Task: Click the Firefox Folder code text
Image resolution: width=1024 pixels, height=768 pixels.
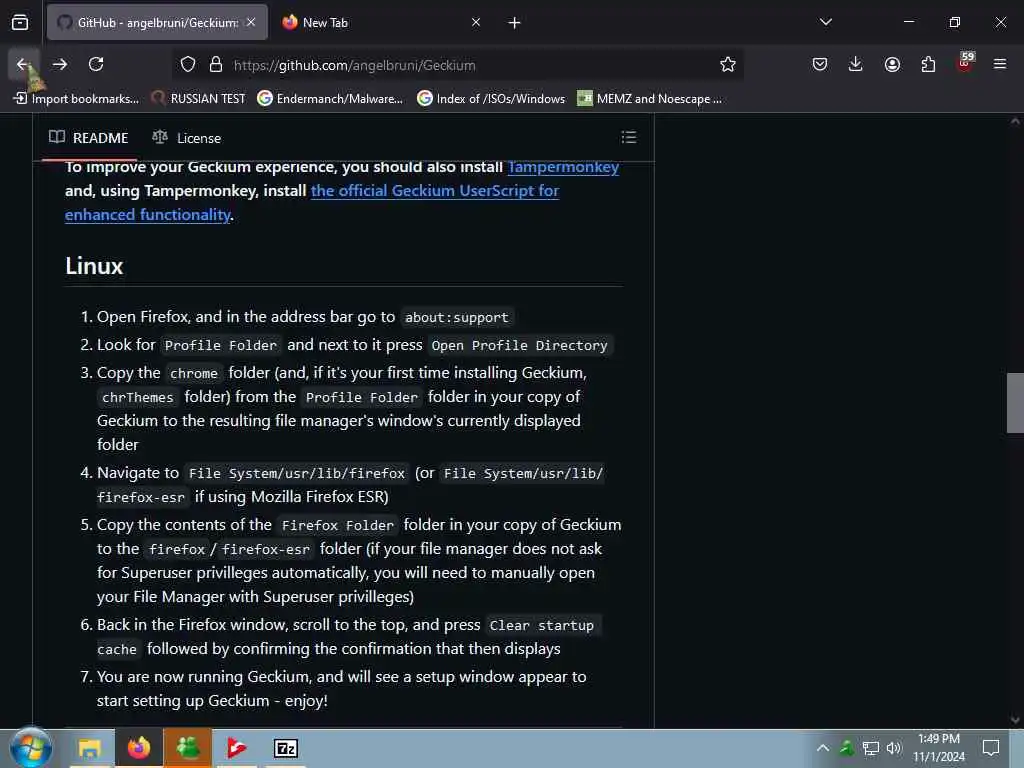Action: click(x=338, y=526)
